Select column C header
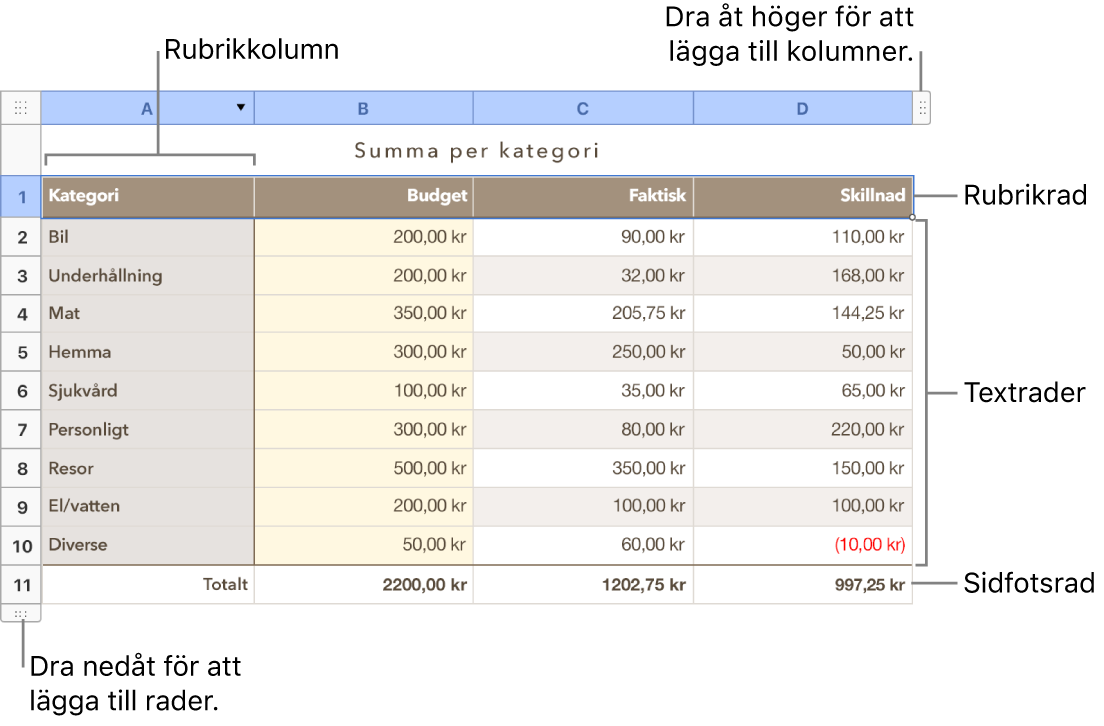This screenshot has width=1104, height=726. (582, 108)
